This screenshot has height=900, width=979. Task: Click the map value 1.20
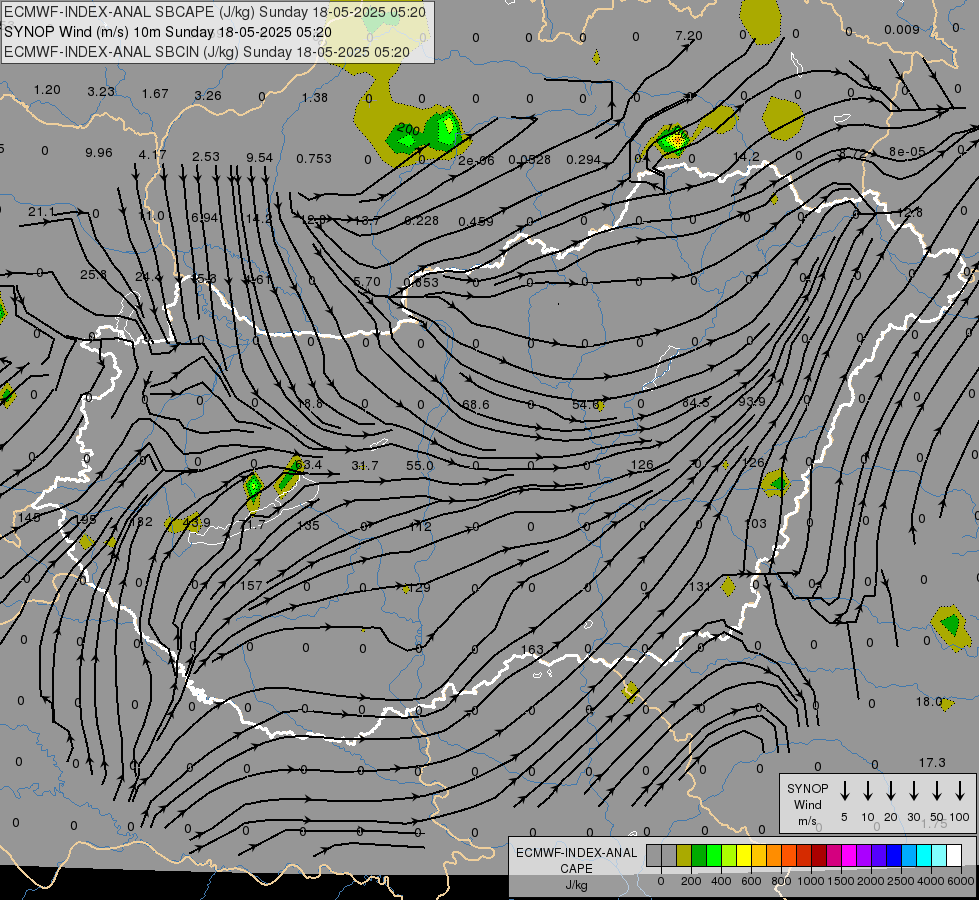47,89
